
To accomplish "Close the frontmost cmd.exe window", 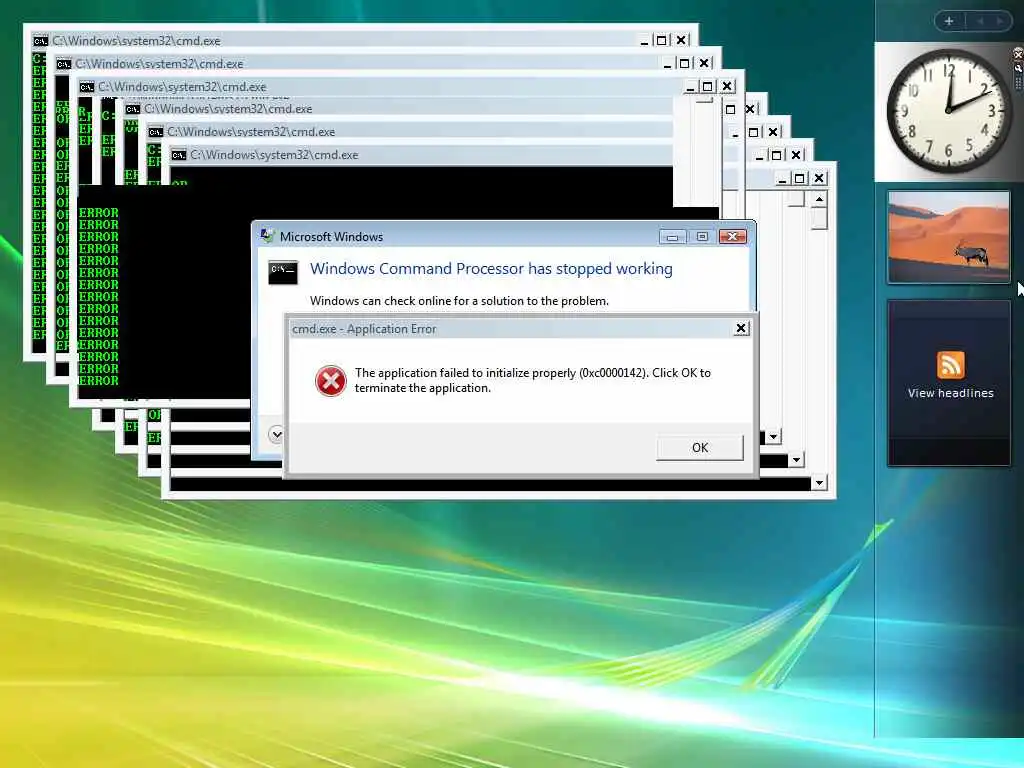I will tap(819, 178).
